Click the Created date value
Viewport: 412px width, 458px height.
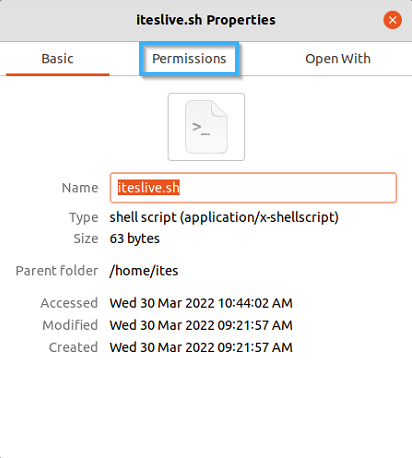coord(201,347)
